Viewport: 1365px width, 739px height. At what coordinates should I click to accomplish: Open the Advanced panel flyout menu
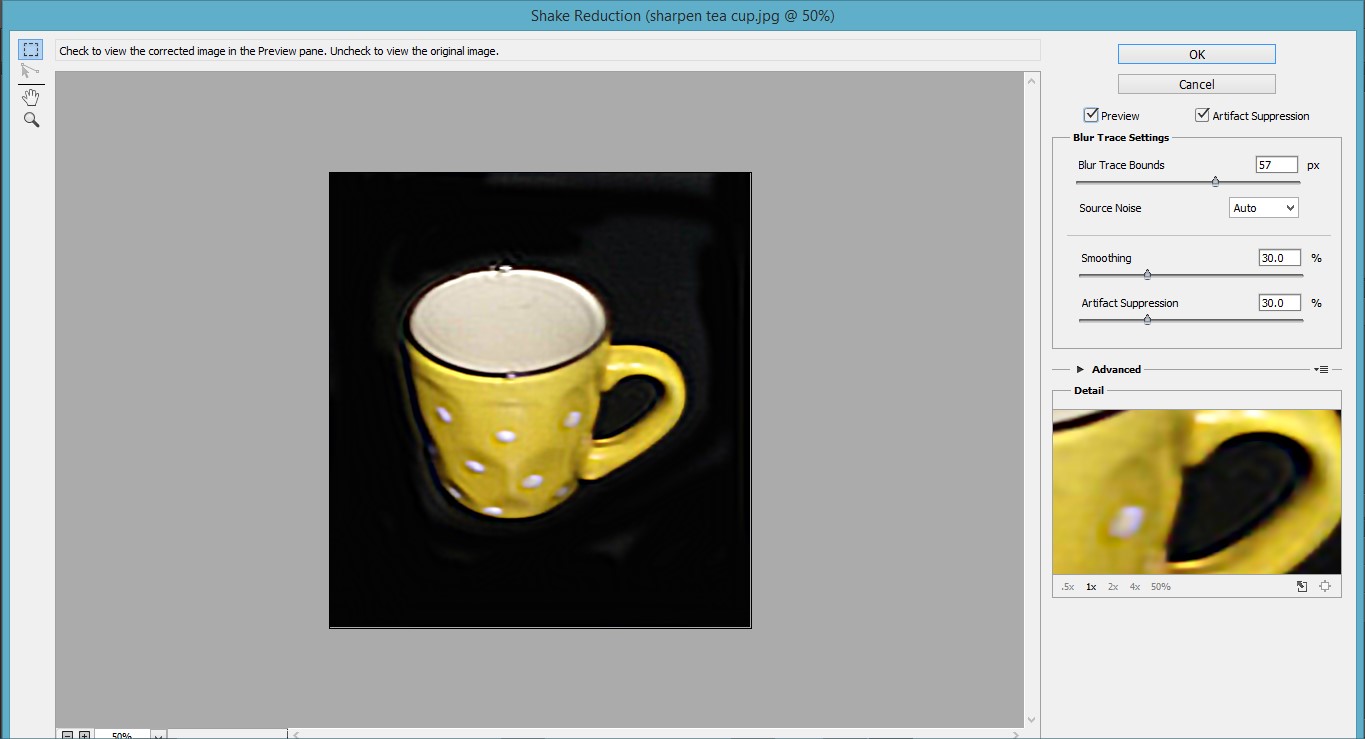(1322, 369)
